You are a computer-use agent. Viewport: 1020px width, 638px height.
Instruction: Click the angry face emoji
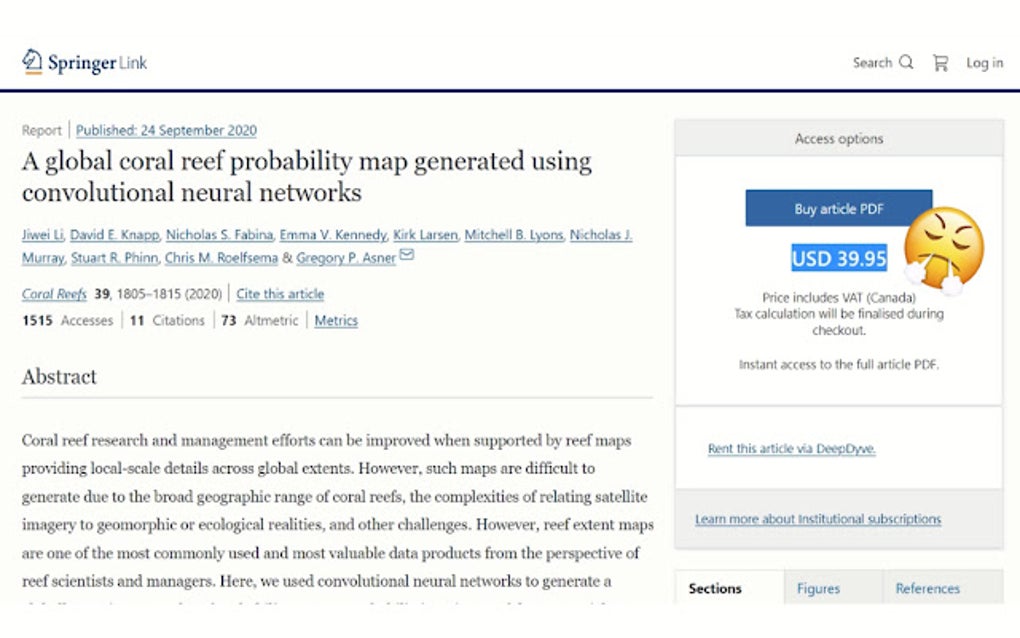point(942,250)
